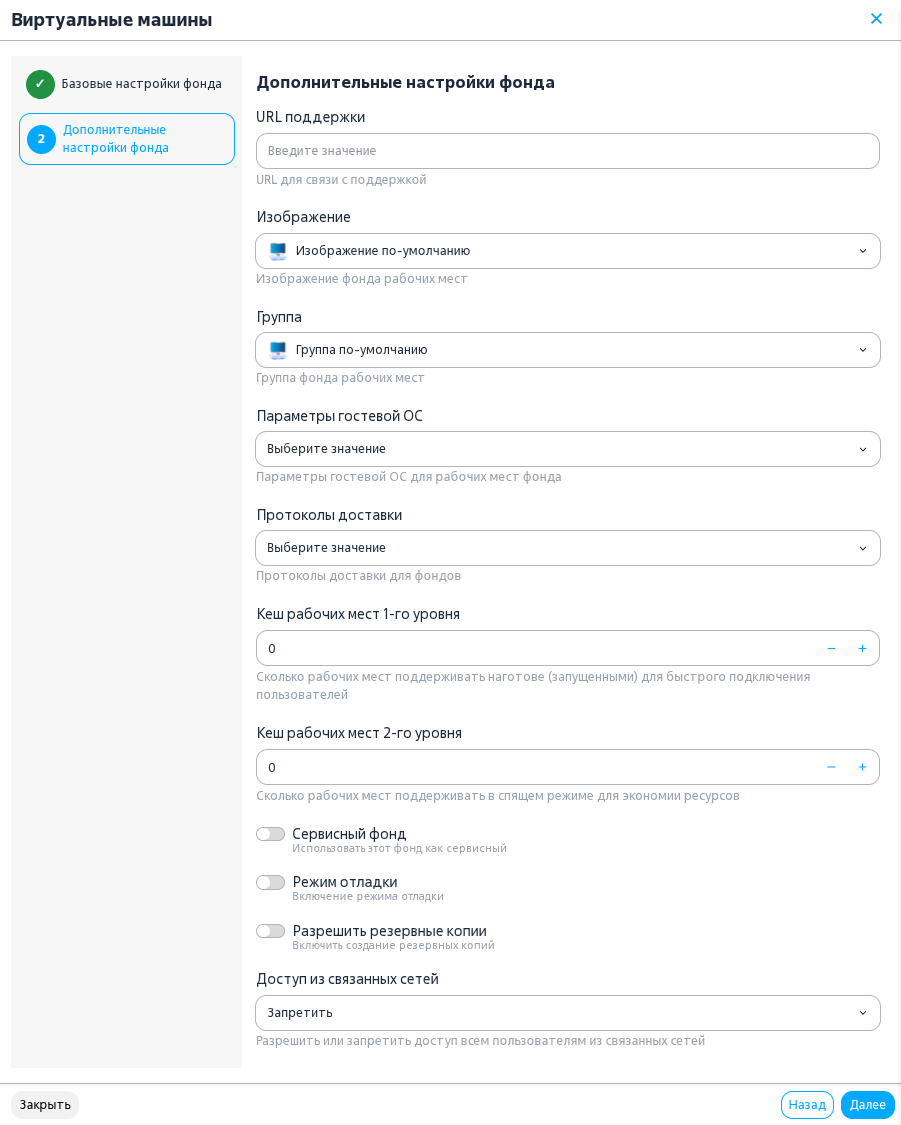Toggle Разрешить резервные копии switch

coord(270,931)
